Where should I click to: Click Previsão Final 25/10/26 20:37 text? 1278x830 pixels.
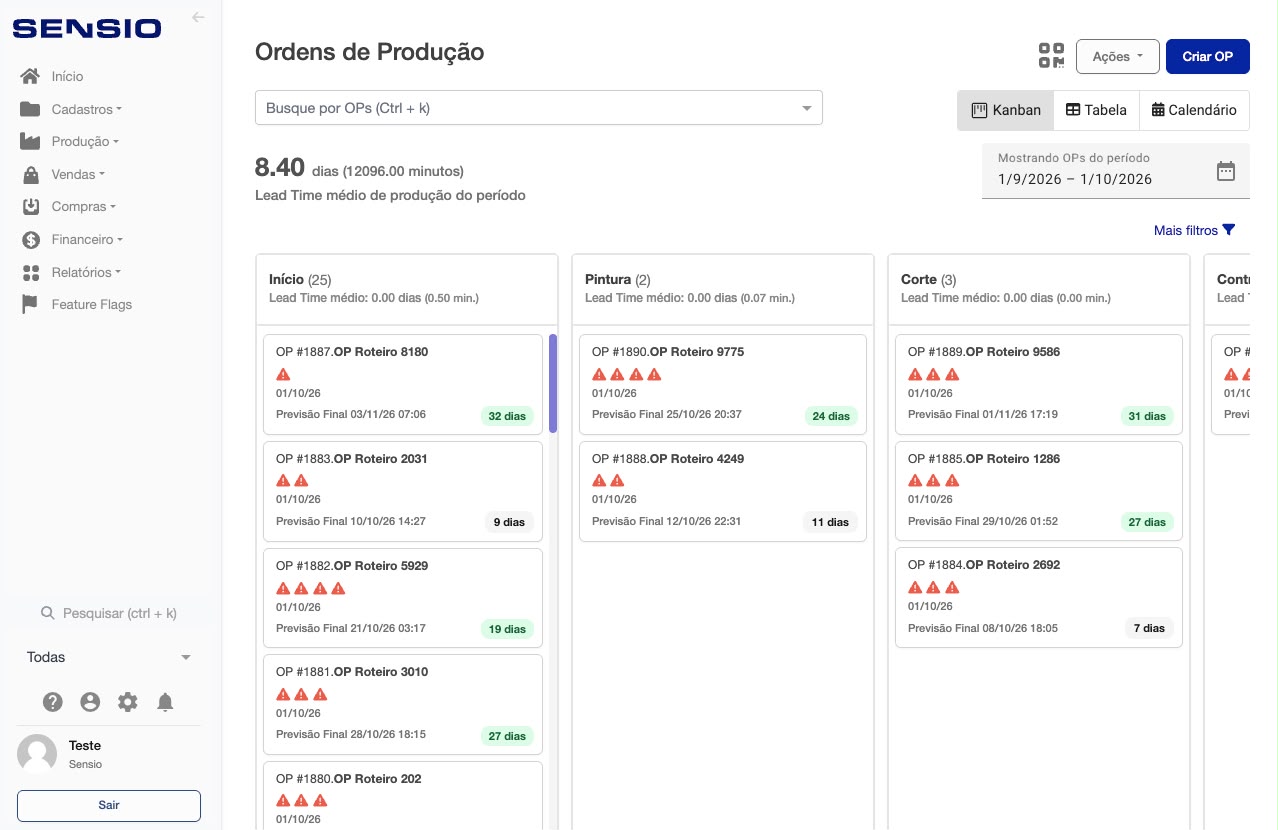pos(667,414)
